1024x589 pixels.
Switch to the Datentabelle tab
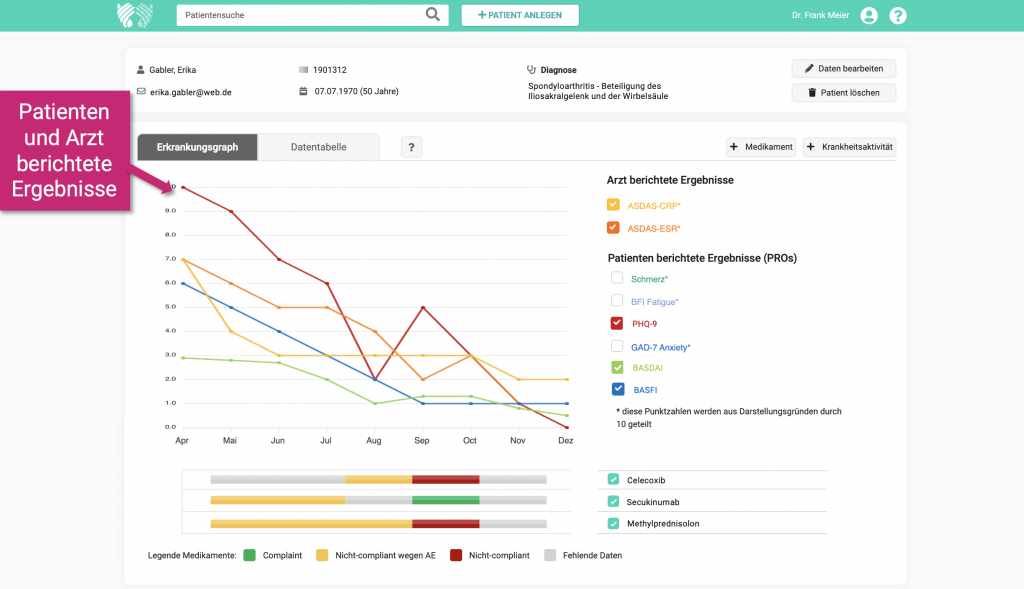(318, 147)
